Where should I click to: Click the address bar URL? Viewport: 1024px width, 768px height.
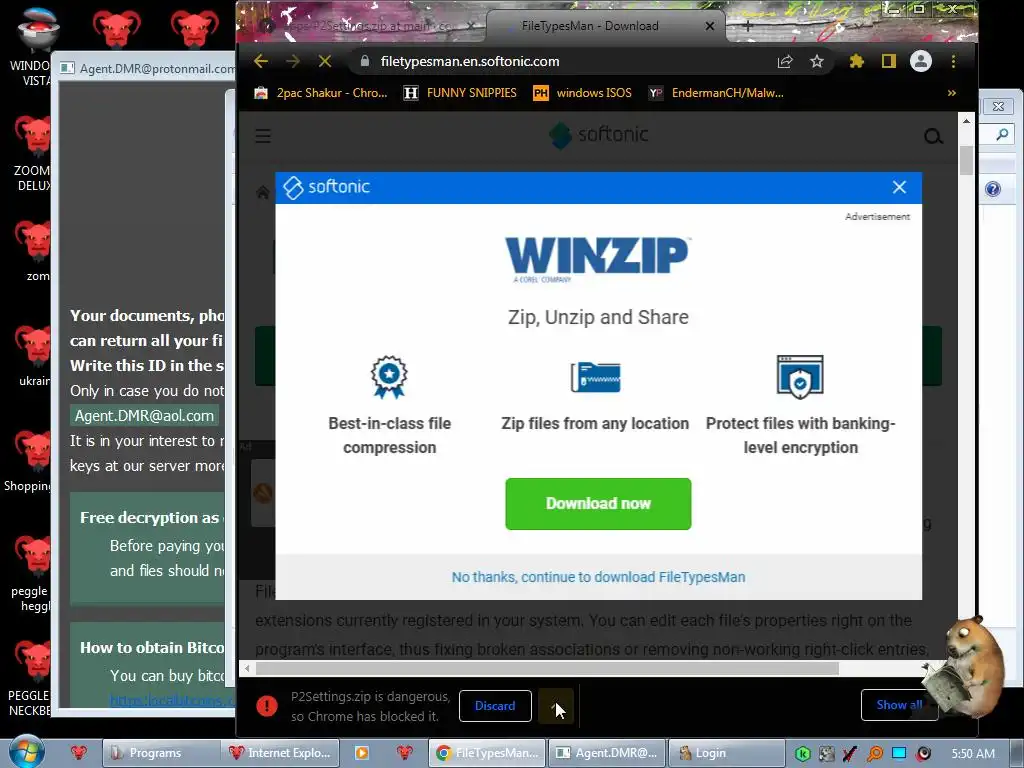pyautogui.click(x=470, y=61)
